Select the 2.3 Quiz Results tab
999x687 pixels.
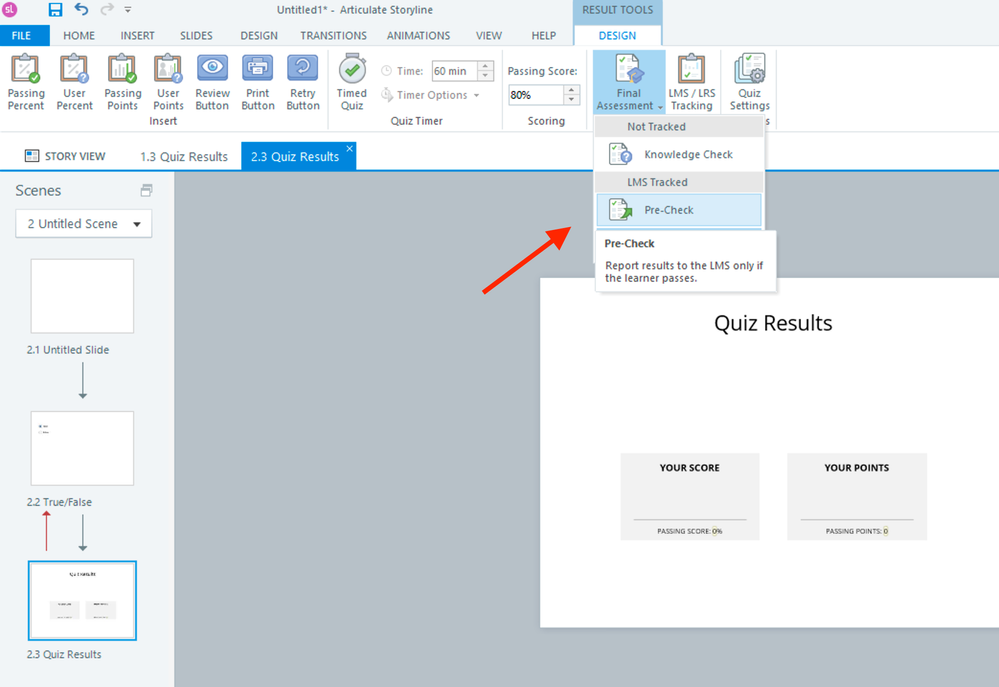(x=294, y=157)
